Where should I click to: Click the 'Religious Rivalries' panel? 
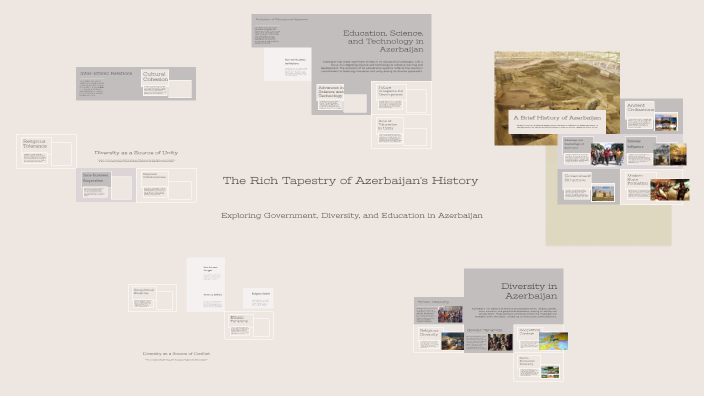(258, 299)
